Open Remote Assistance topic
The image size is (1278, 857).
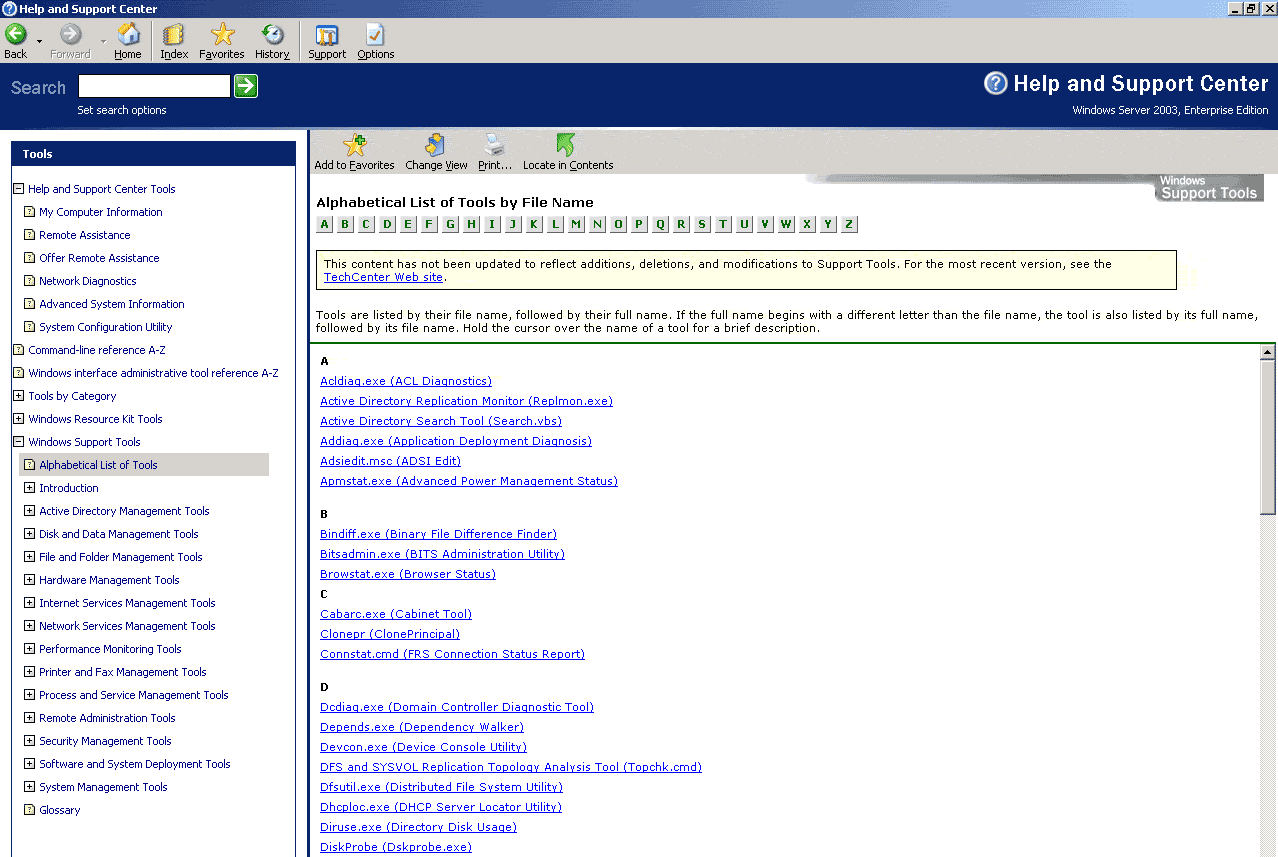(84, 235)
